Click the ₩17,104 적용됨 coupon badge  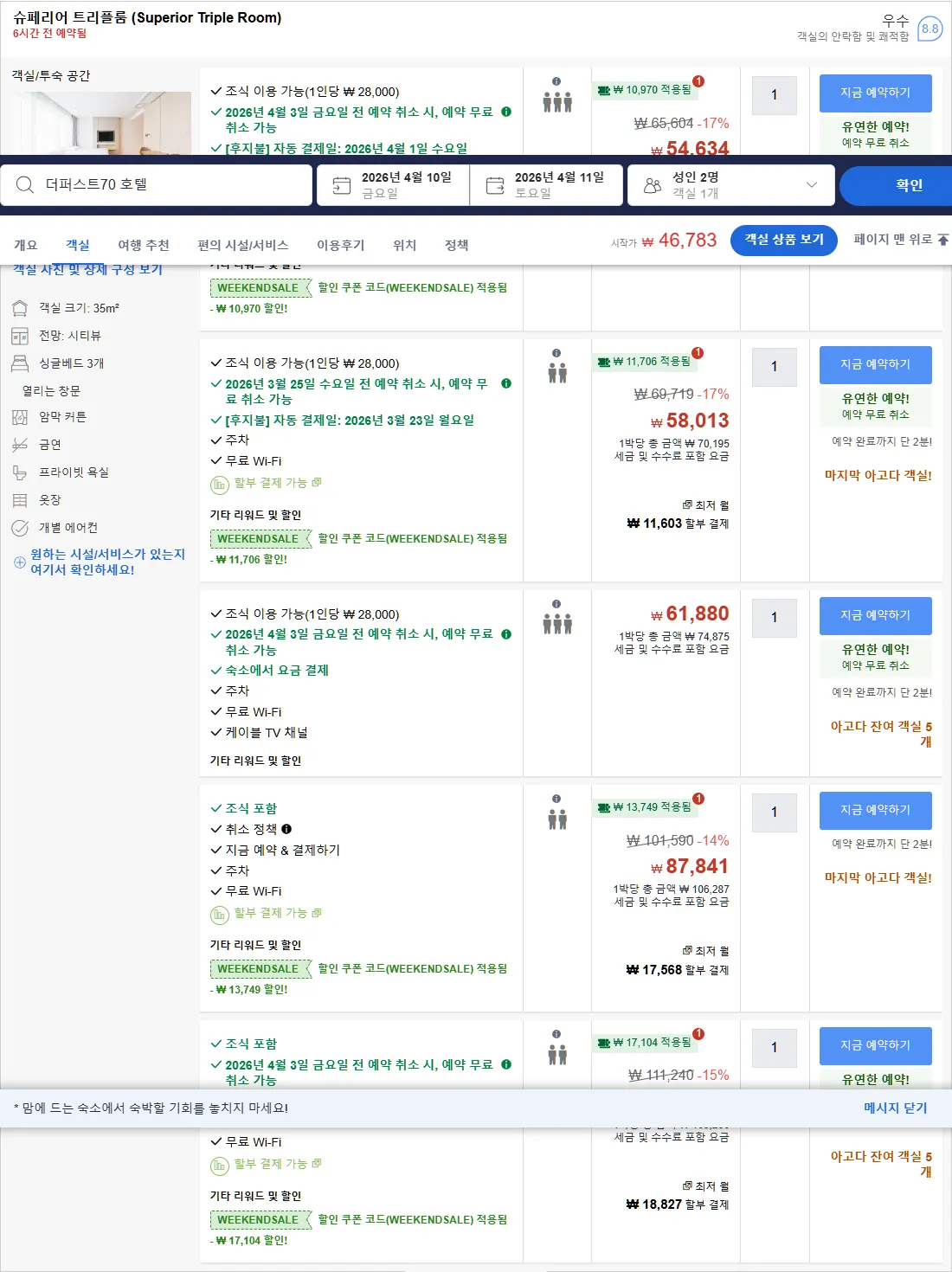click(x=646, y=1043)
